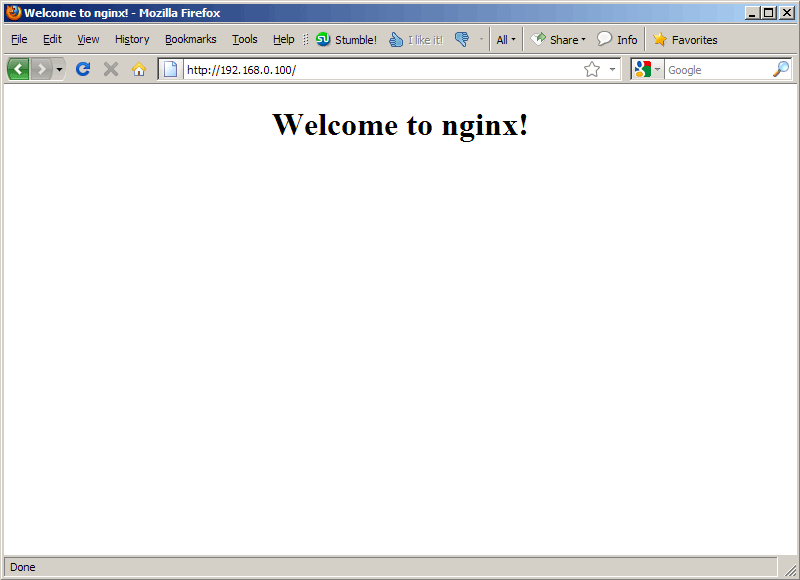Open the View menu
Screen dimensions: 800x580
tap(88, 39)
